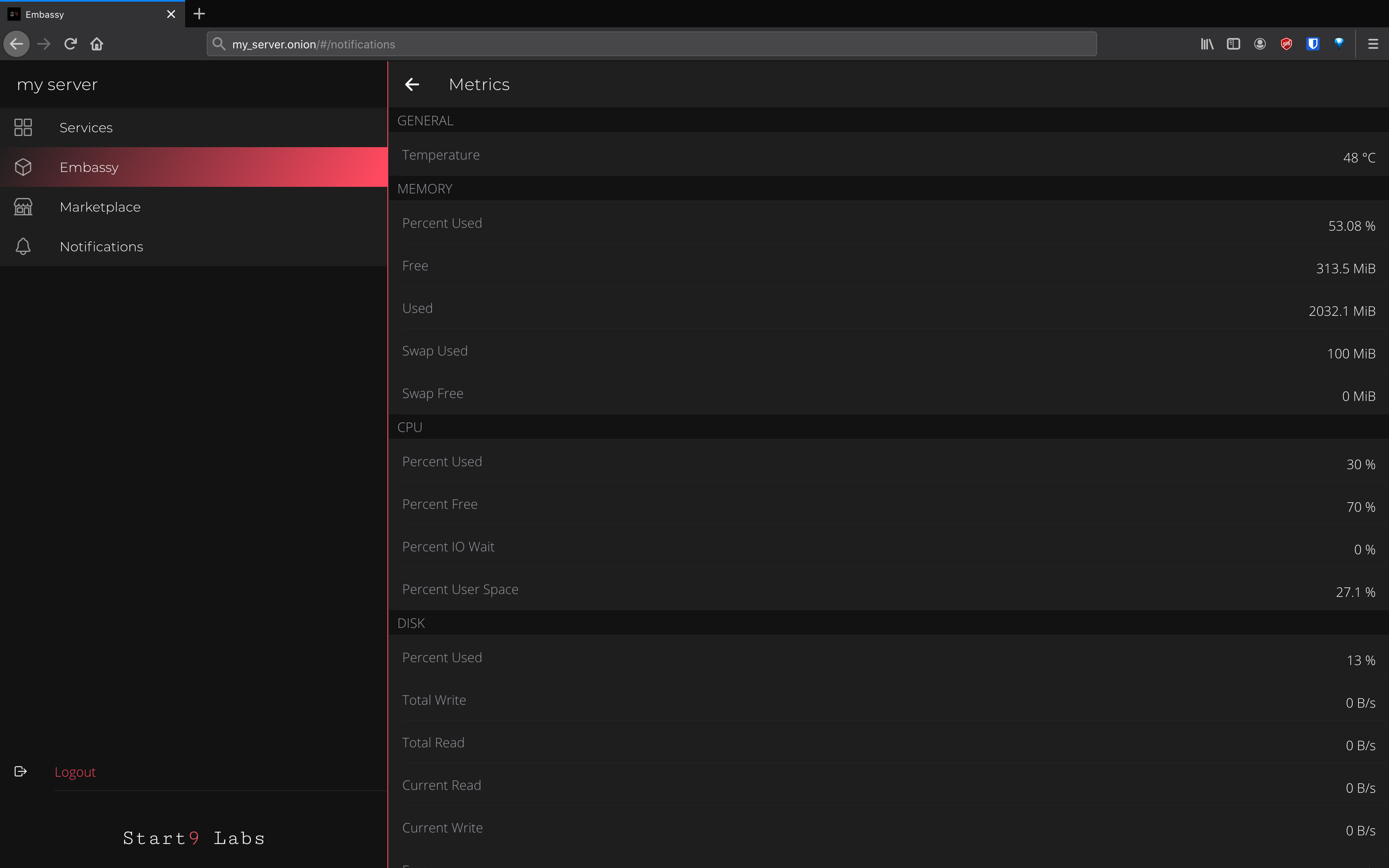Click the Embassy cube icon
Image resolution: width=1389 pixels, height=868 pixels.
tap(23, 167)
